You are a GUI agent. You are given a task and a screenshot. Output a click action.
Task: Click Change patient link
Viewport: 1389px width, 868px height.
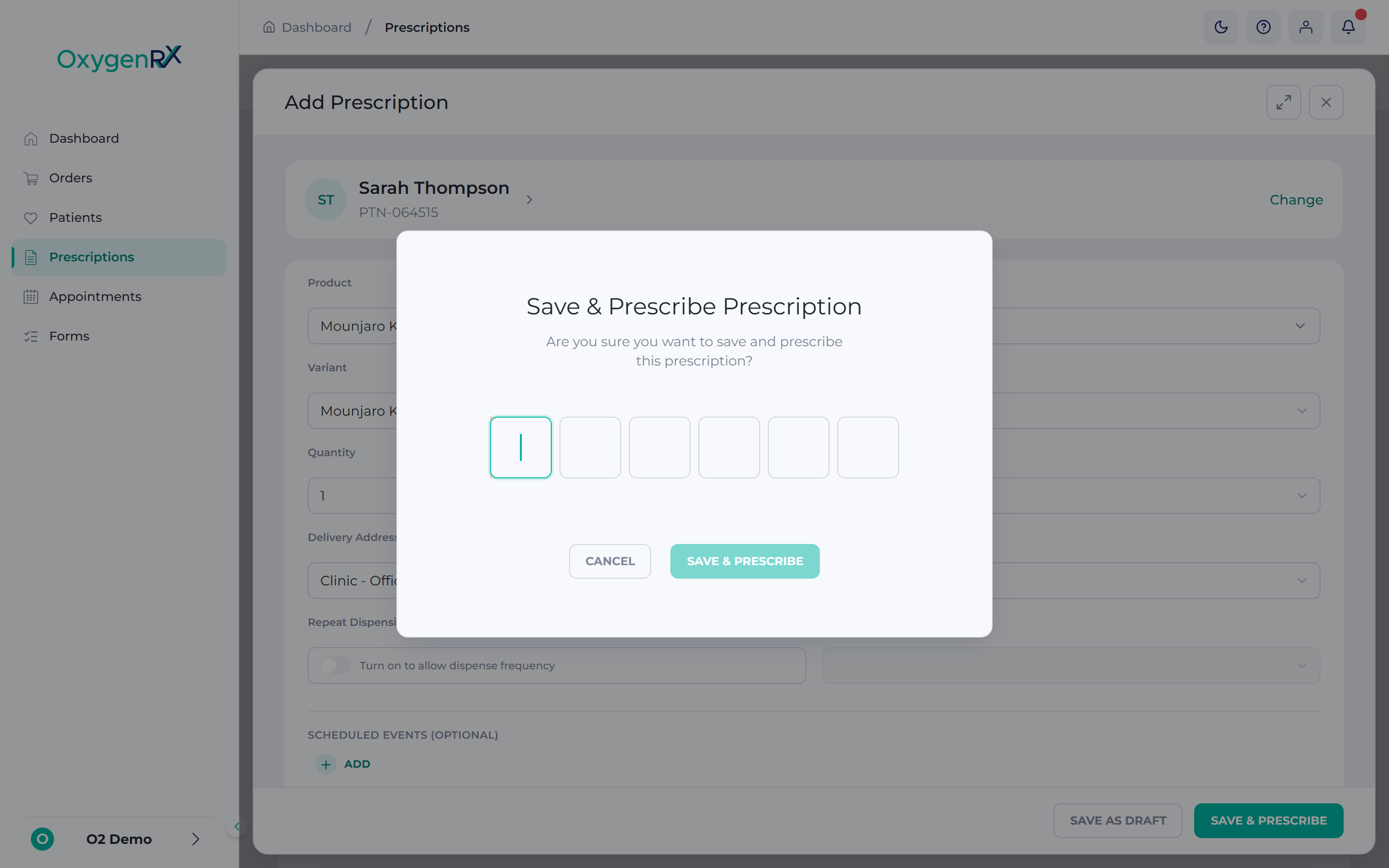coord(1296,200)
